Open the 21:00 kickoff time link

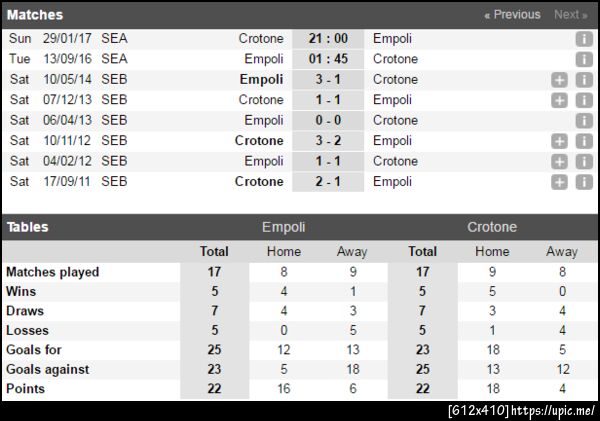pyautogui.click(x=328, y=39)
